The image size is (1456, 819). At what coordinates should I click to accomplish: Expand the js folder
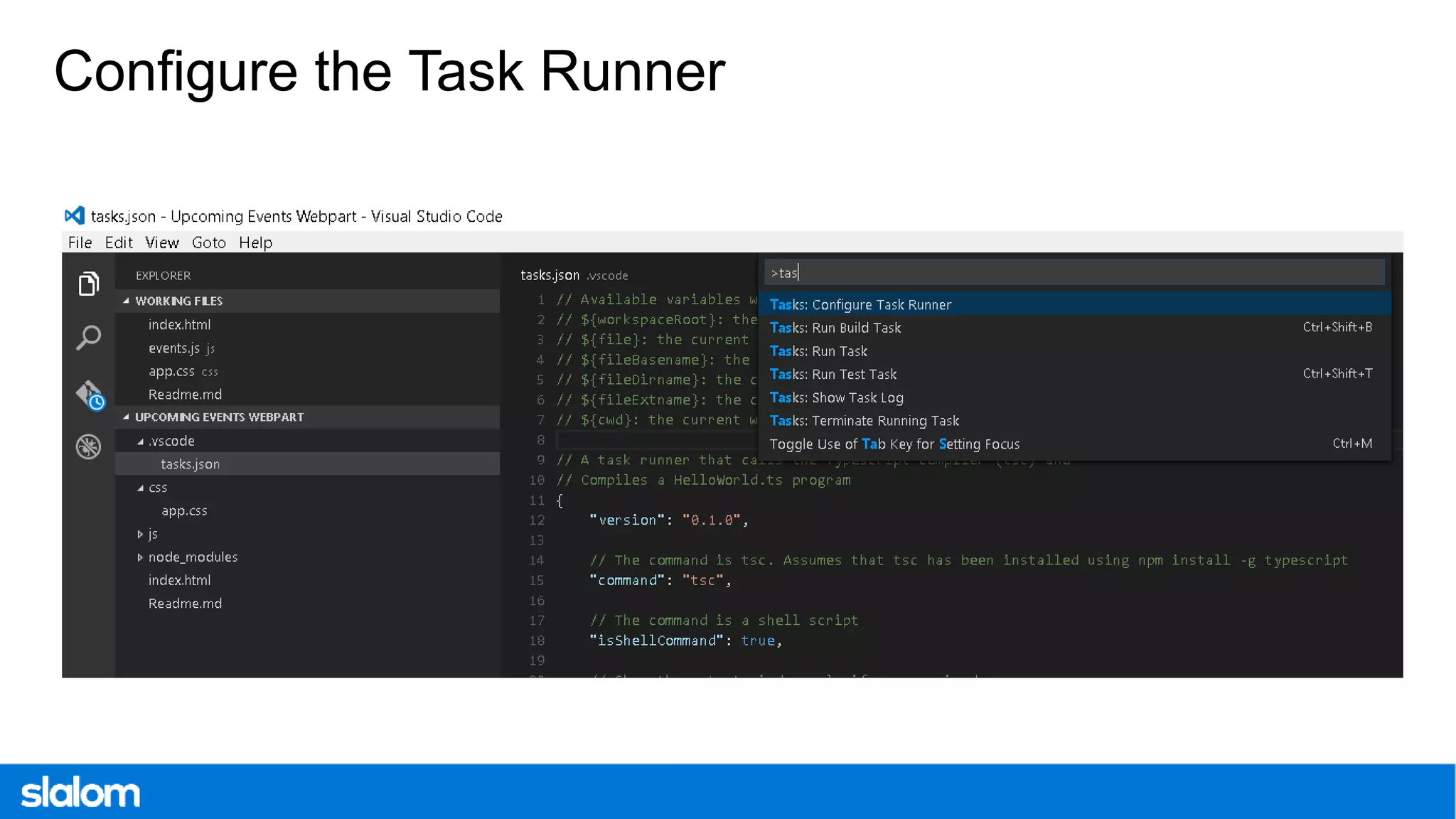140,534
